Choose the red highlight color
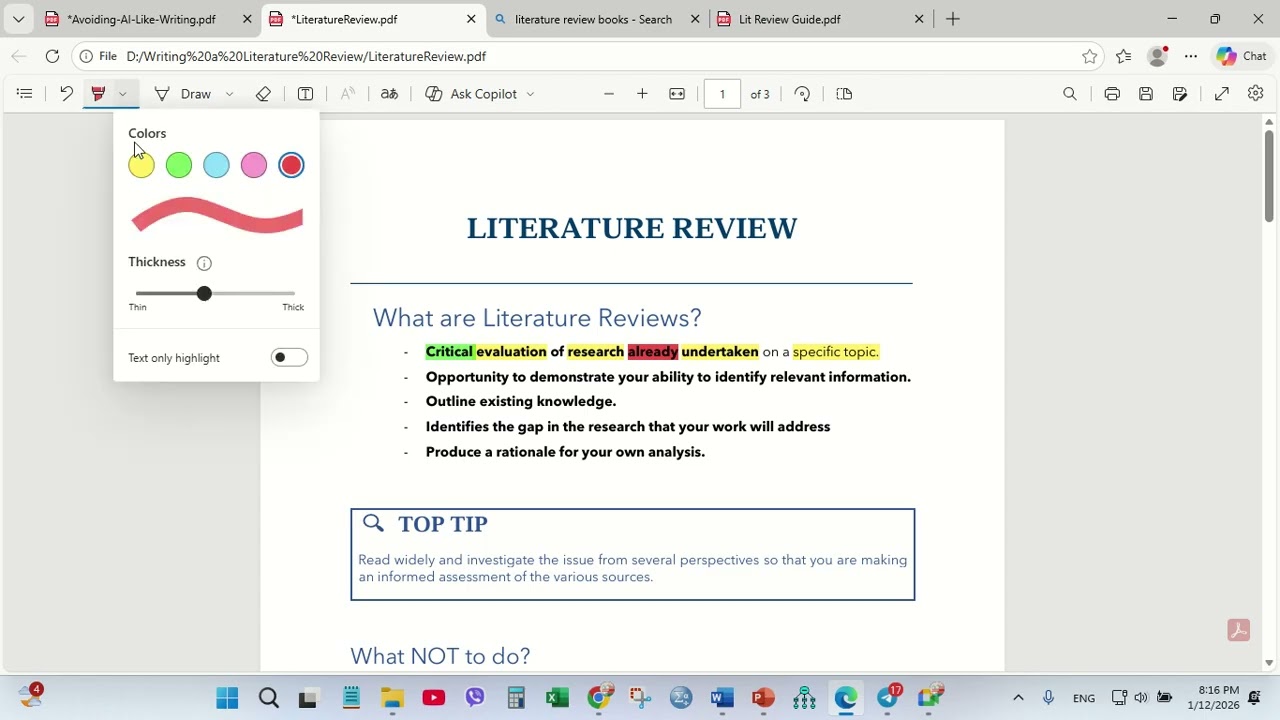Screen dimensions: 1280x720 coord(291,165)
